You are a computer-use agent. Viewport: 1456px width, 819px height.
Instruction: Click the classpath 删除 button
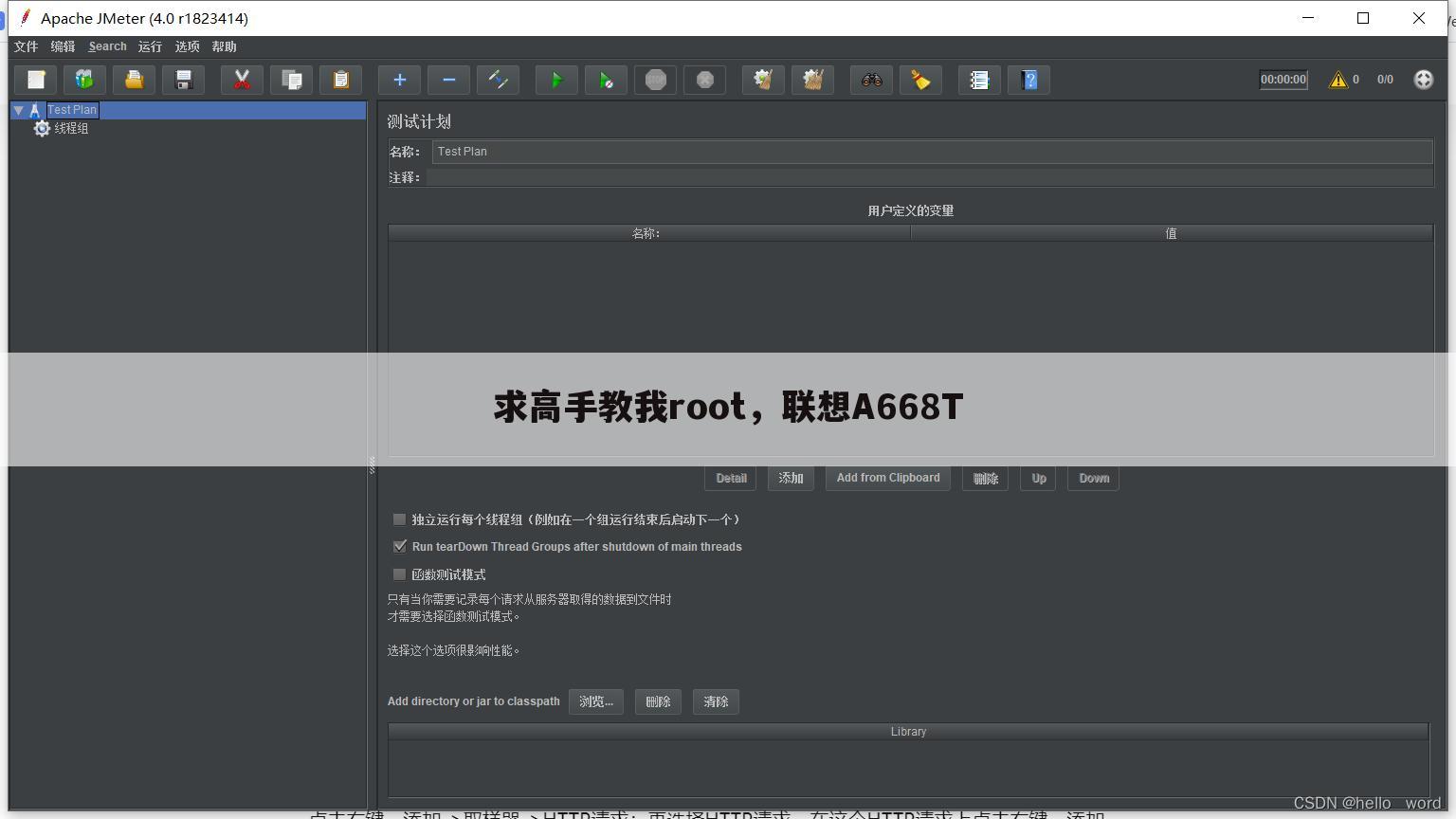coord(658,701)
